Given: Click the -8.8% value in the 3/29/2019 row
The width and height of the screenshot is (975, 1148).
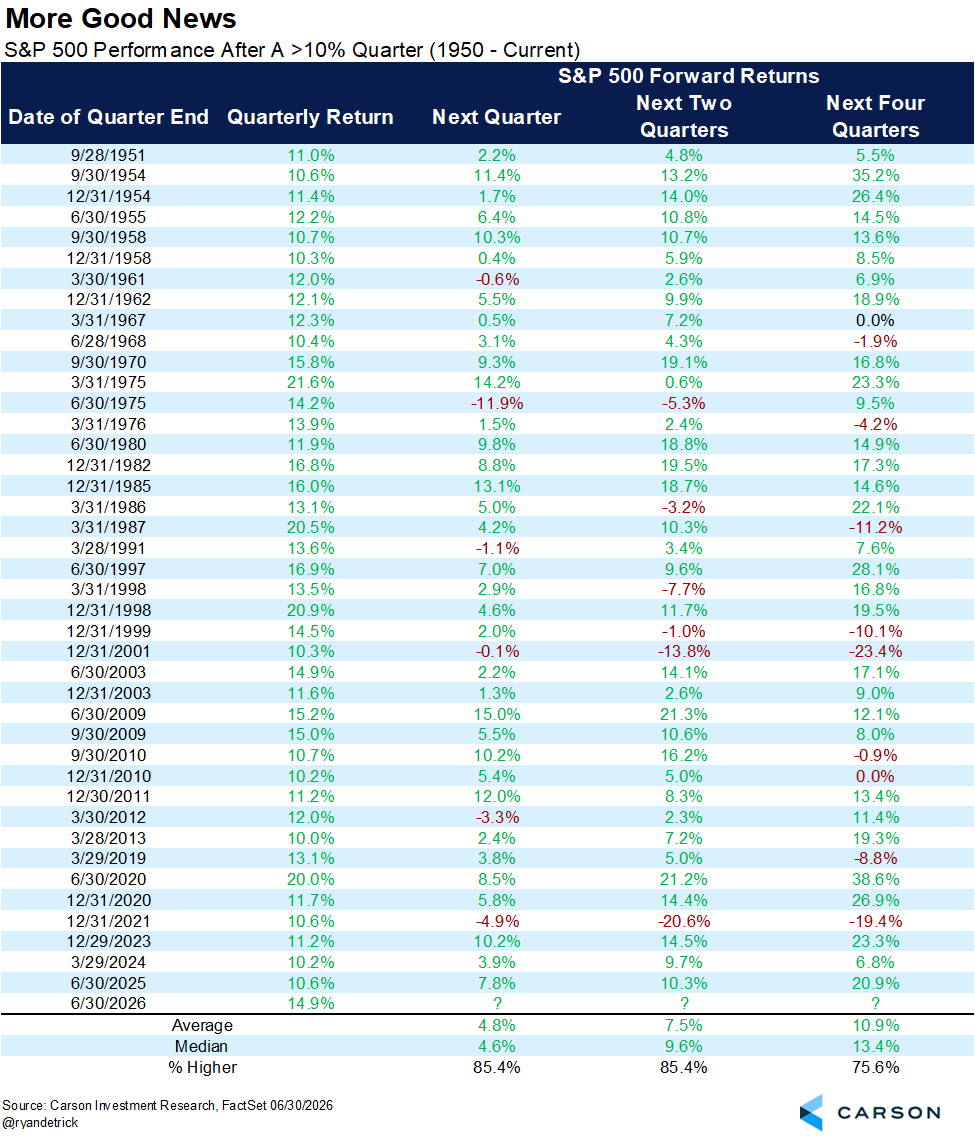Looking at the screenshot, I should [875, 858].
